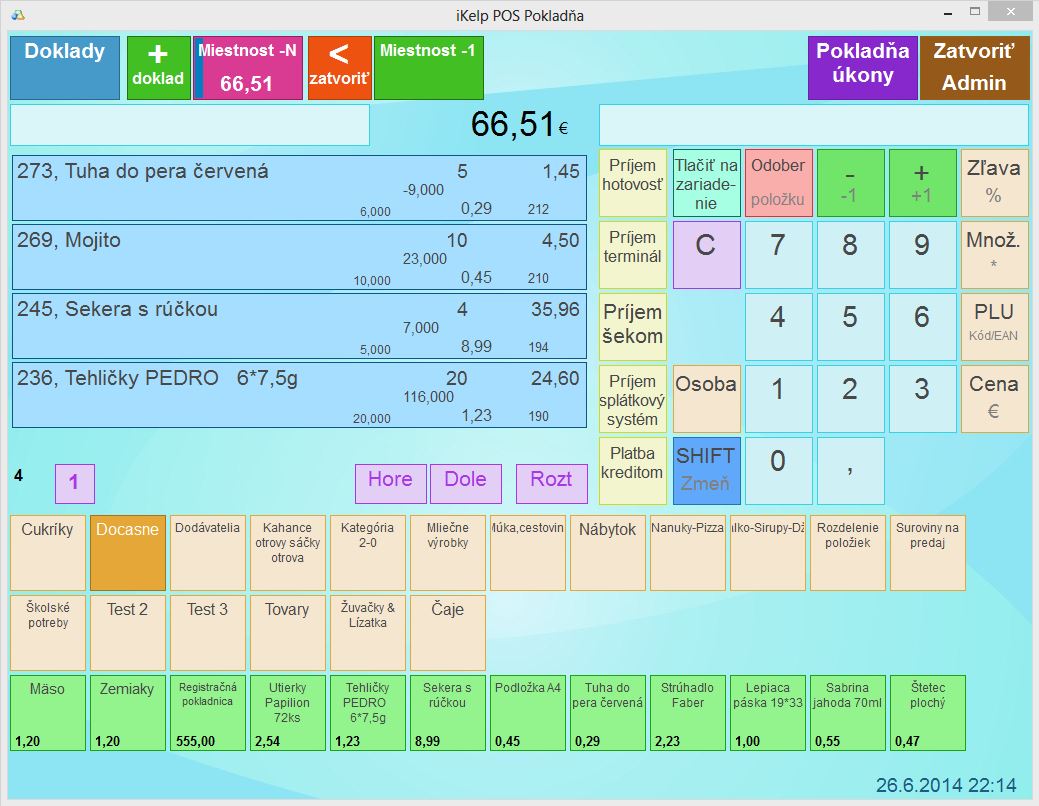This screenshot has height=806, width=1039.
Task: Click the Cena euro price button
Action: click(x=993, y=398)
